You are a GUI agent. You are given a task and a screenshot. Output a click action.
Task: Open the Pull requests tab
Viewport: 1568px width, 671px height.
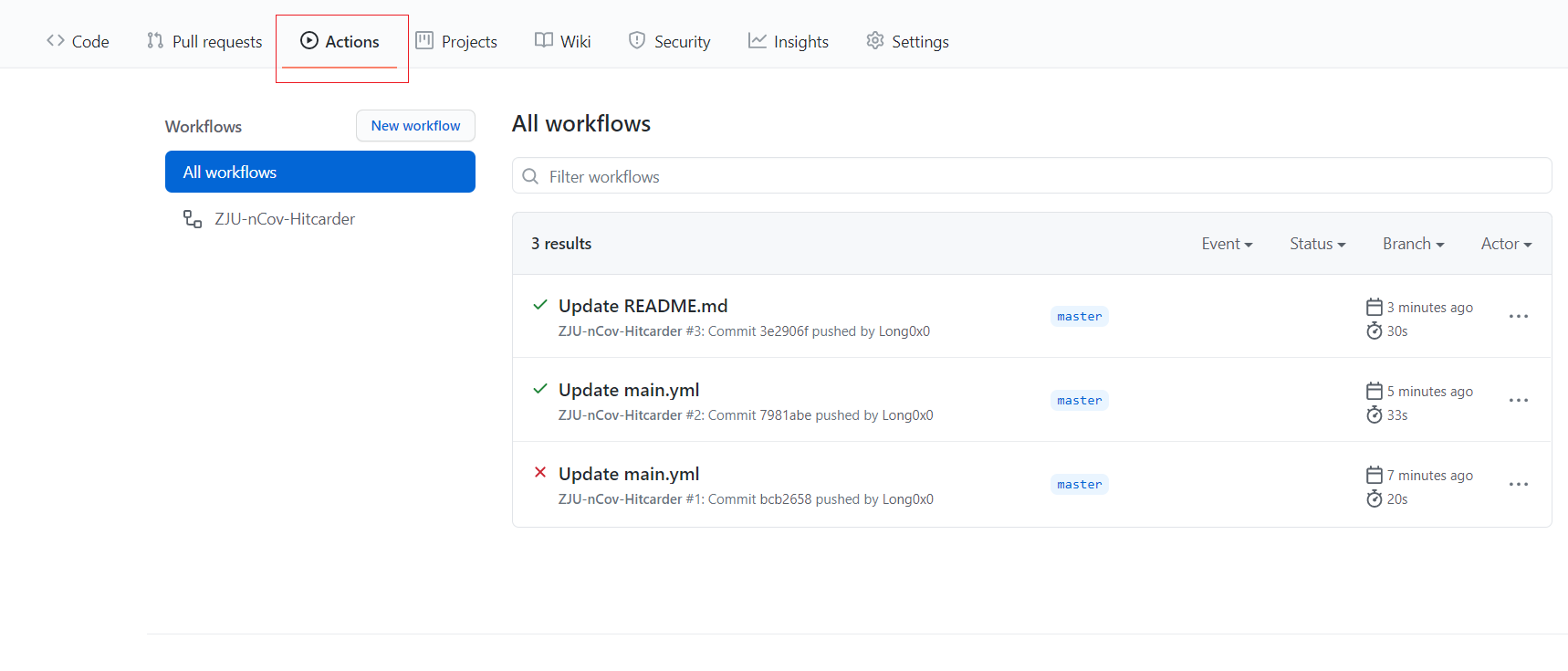[204, 42]
